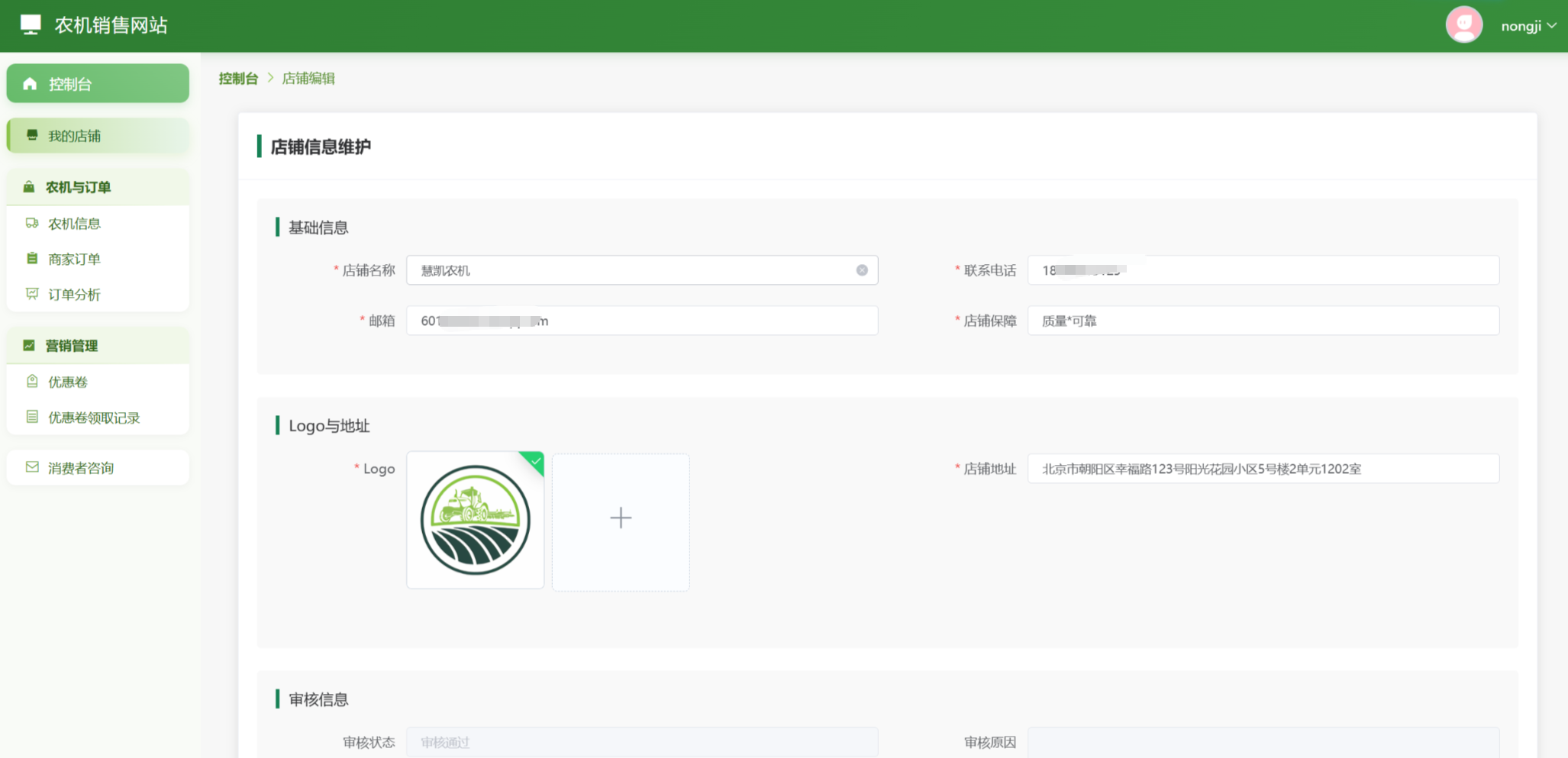Open the nongji user avatar

1463,25
